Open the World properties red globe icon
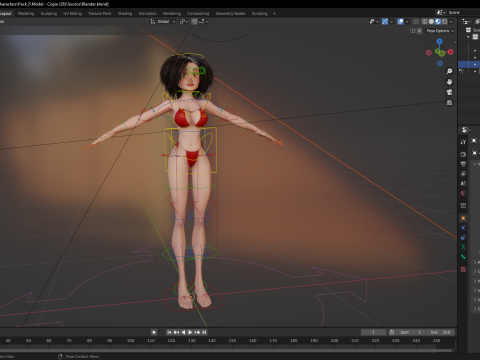 coord(463,193)
